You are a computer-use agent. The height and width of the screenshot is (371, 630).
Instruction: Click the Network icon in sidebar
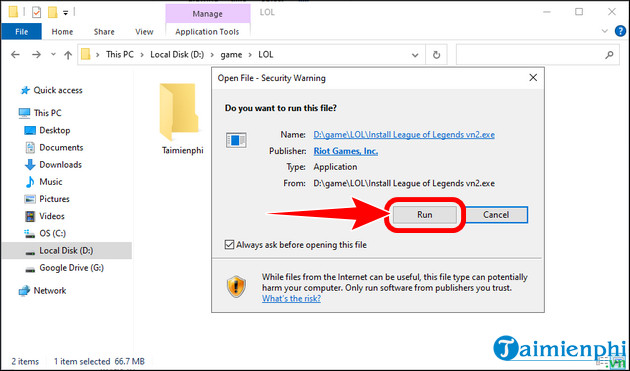point(24,291)
